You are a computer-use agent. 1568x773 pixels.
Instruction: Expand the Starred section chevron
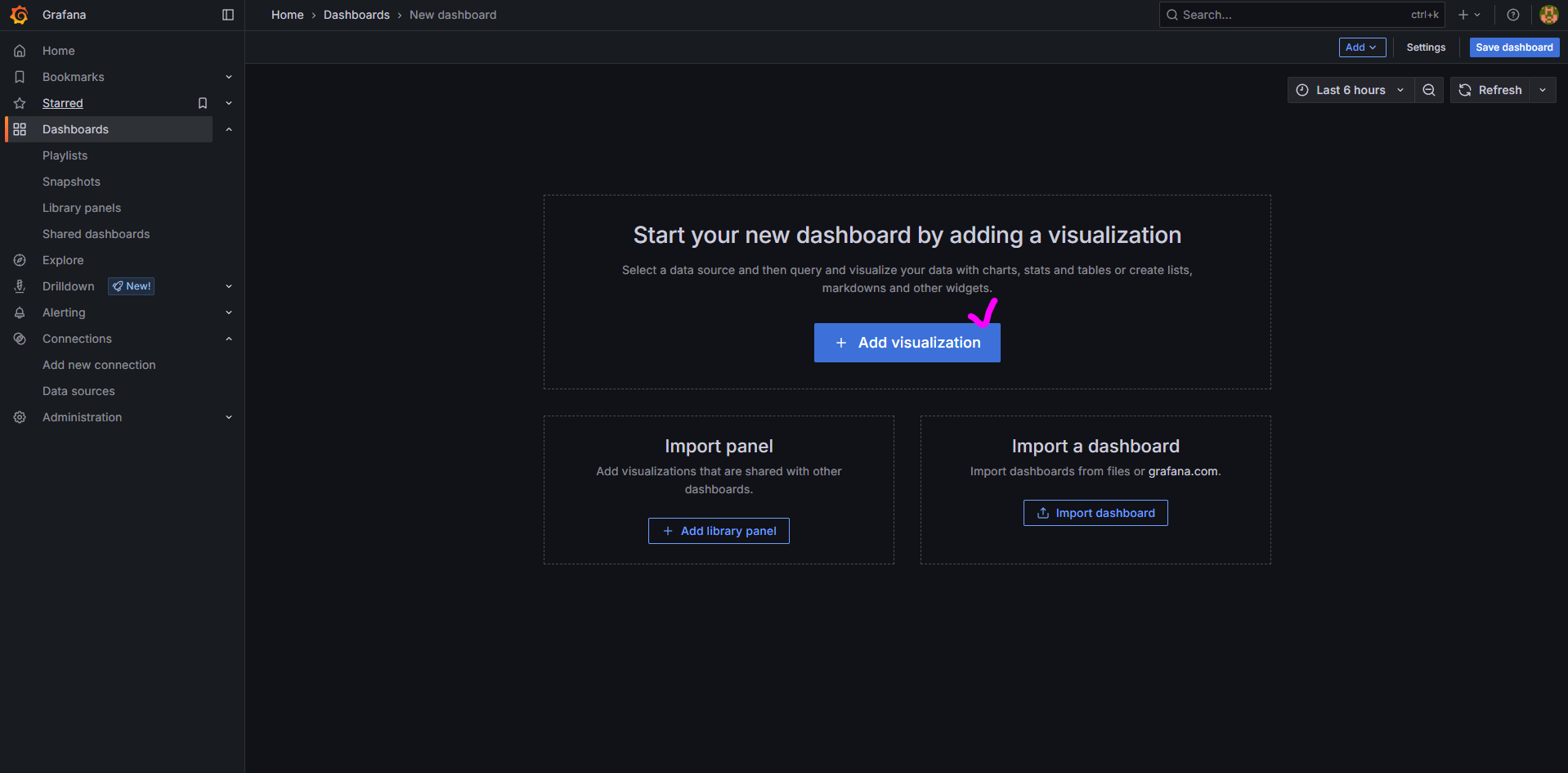tap(229, 103)
